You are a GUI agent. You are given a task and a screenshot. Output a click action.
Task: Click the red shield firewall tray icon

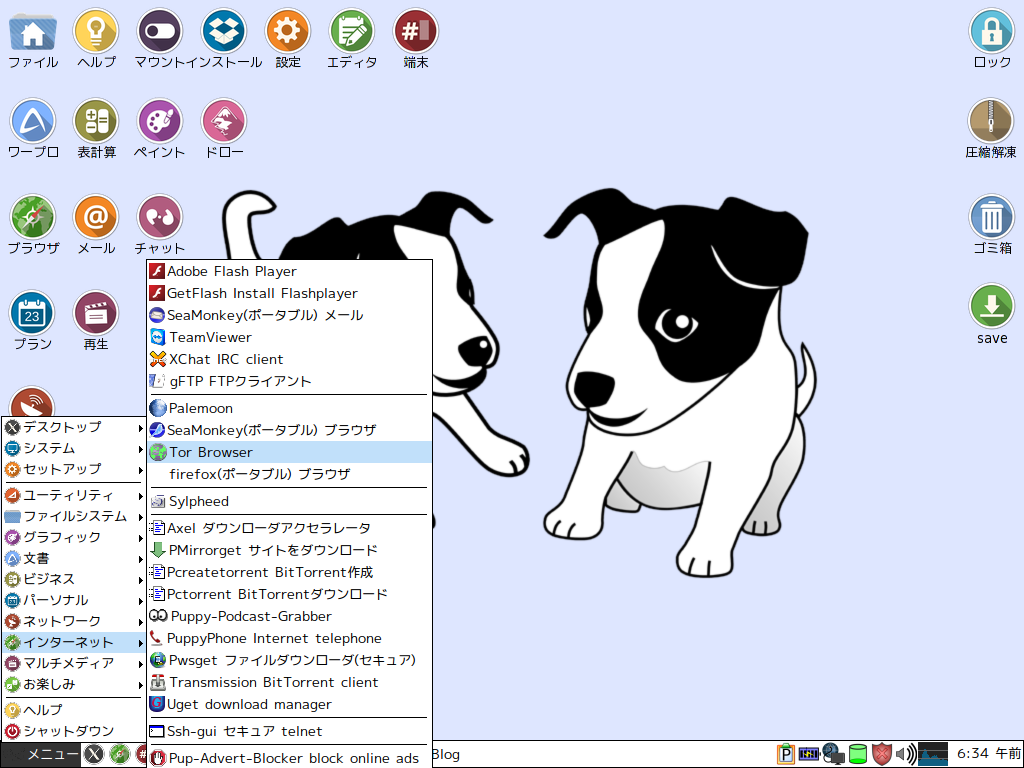tap(882, 754)
